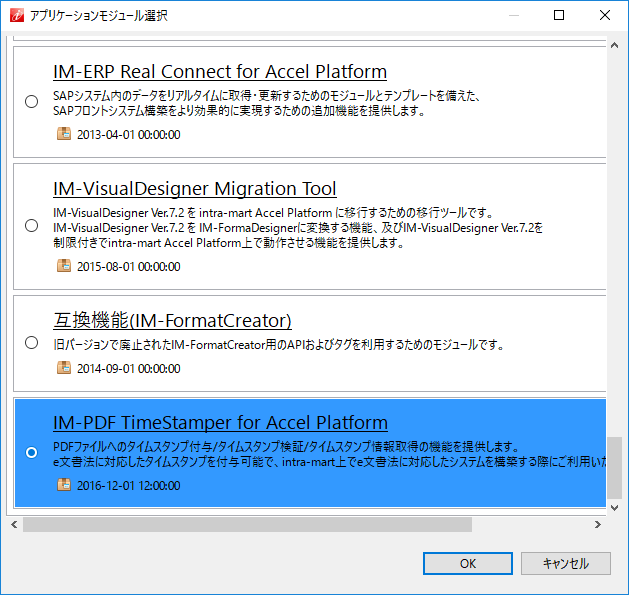This screenshot has height=595, width=629.
Task: Click vertical scrollbar up arrow
Action: (614, 45)
